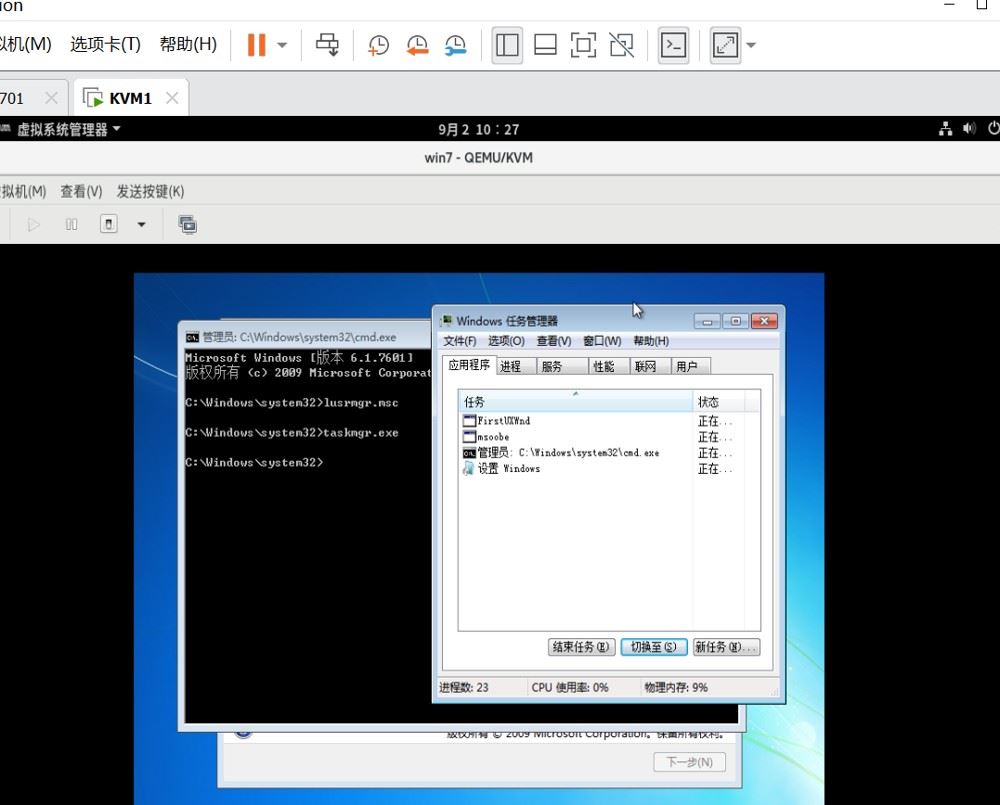Open the 文件(F) menu in Task Manager
1000x805 pixels.
pyautogui.click(x=460, y=341)
